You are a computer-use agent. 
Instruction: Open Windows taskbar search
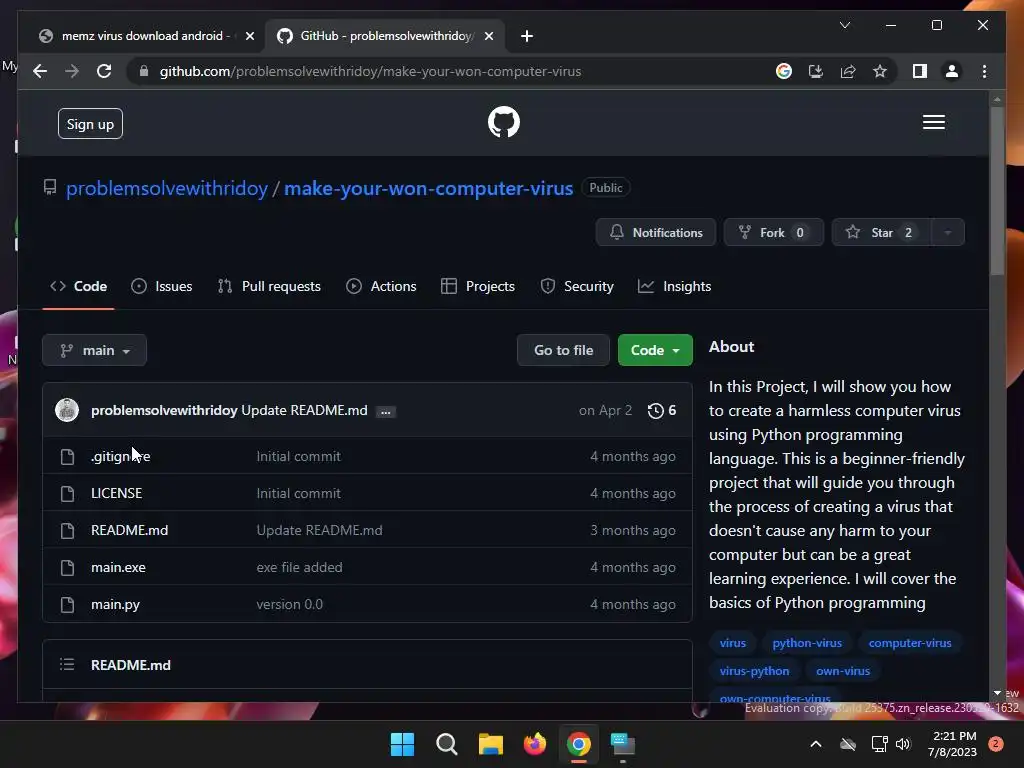click(x=447, y=744)
